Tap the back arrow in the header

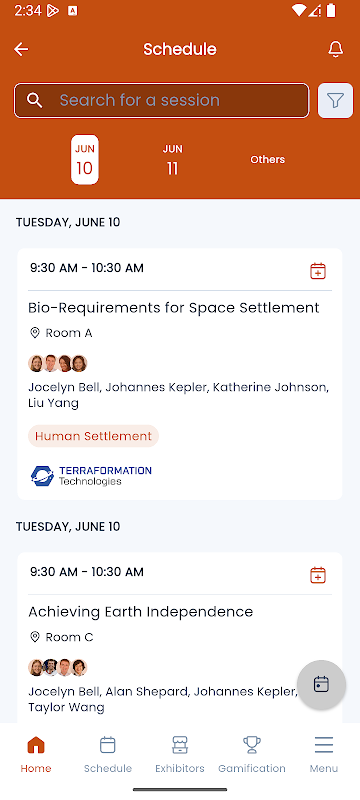[x=21, y=49]
